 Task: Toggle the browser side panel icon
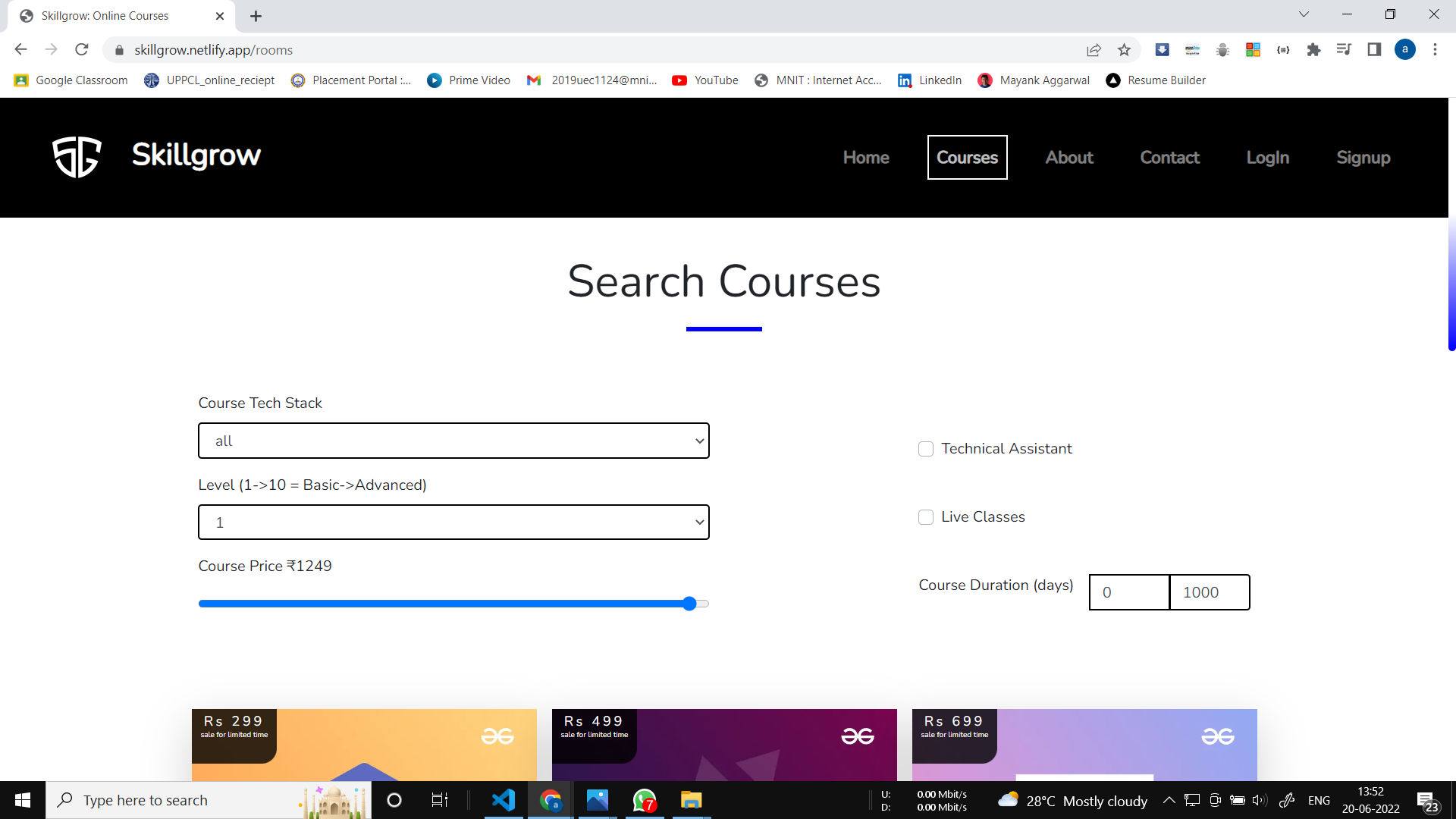point(1374,50)
